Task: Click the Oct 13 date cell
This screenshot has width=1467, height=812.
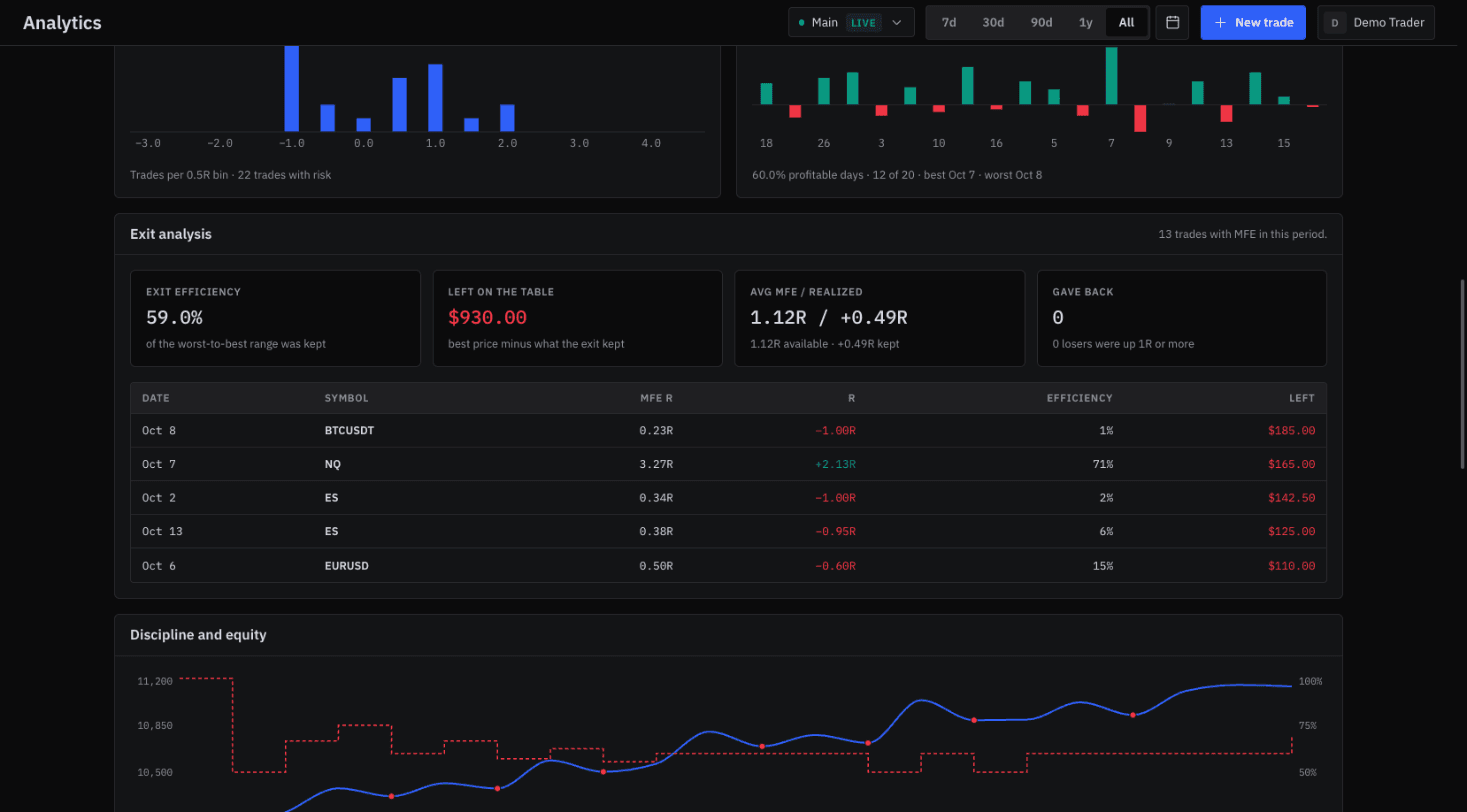Action: coord(162,531)
